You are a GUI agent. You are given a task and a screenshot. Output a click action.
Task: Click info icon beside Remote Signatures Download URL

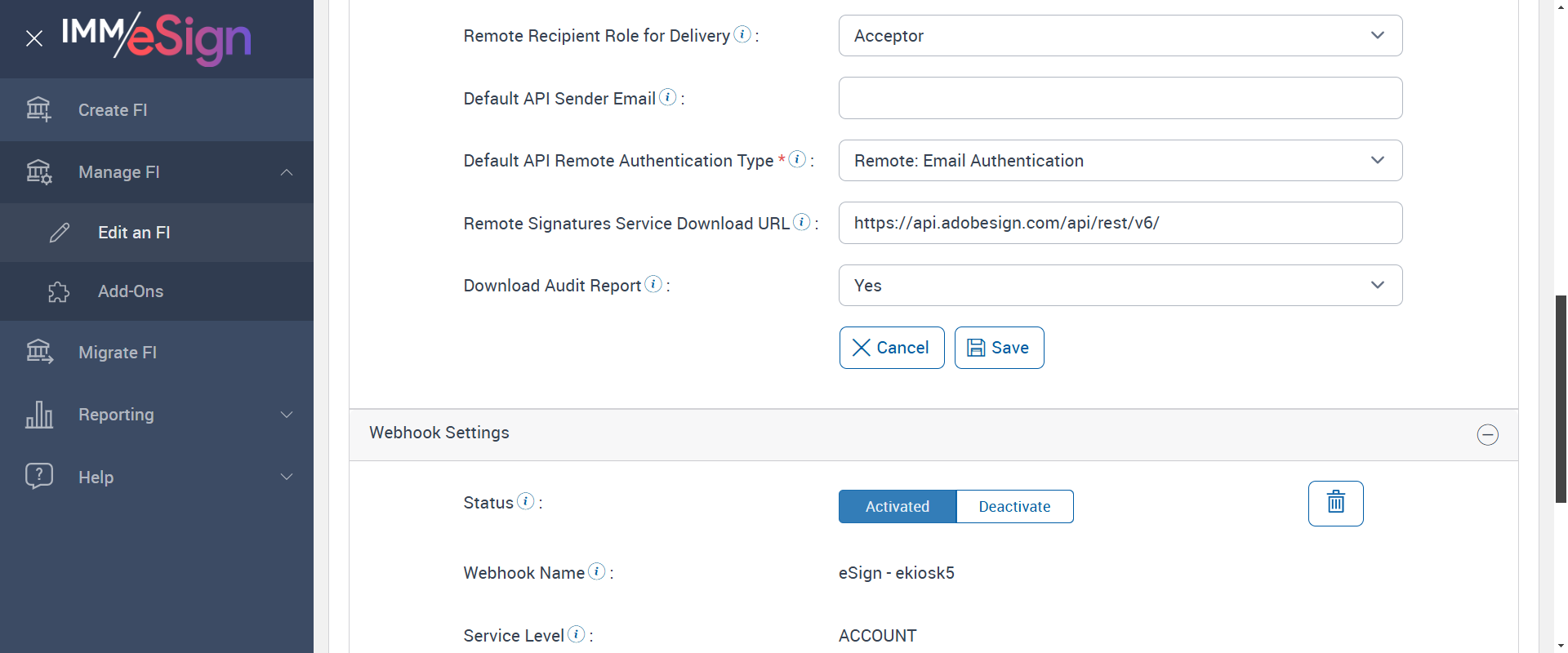(x=802, y=222)
